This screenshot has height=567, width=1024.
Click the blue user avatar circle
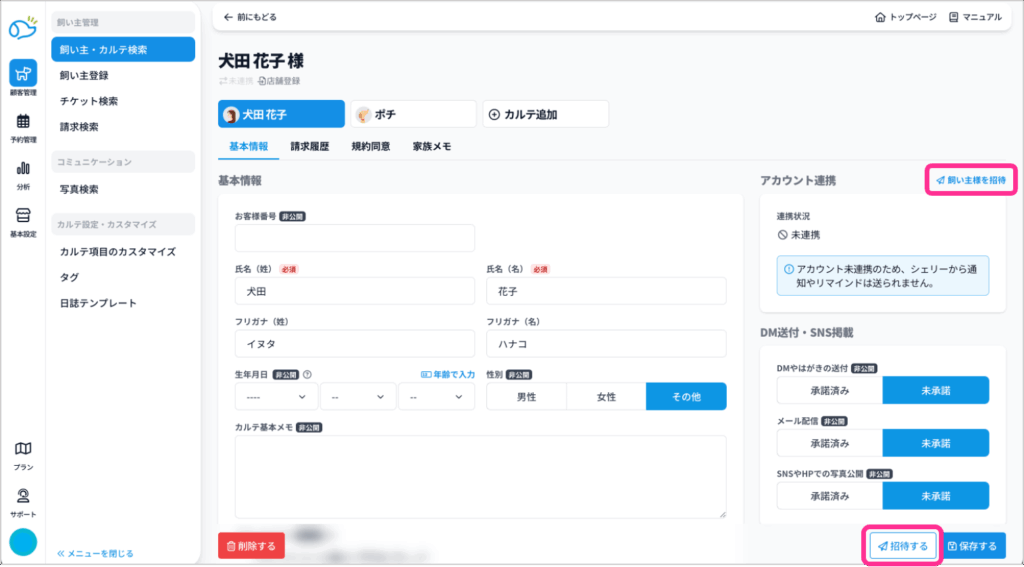[x=23, y=542]
